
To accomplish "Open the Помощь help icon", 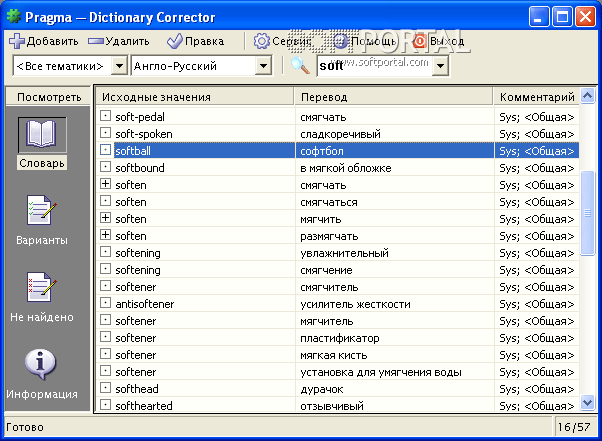I will pyautogui.click(x=341, y=41).
